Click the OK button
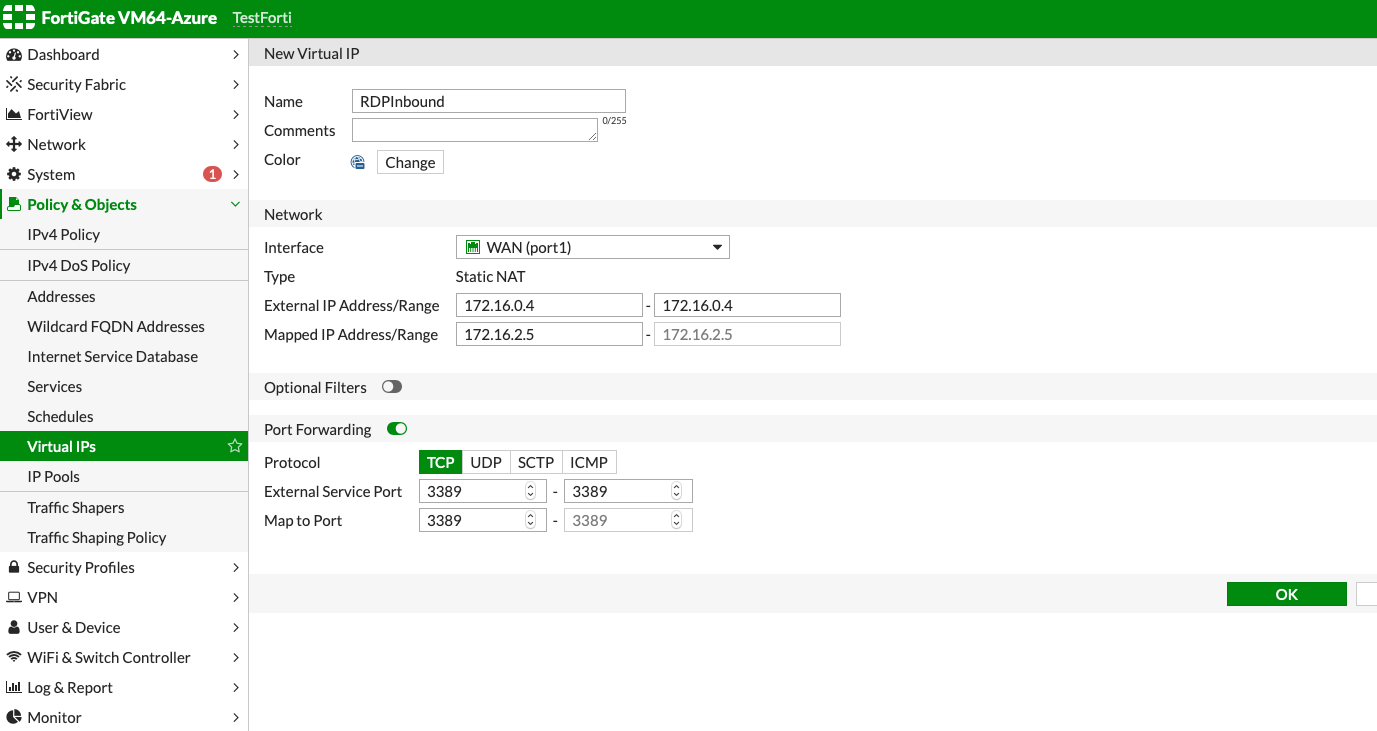 1286,593
